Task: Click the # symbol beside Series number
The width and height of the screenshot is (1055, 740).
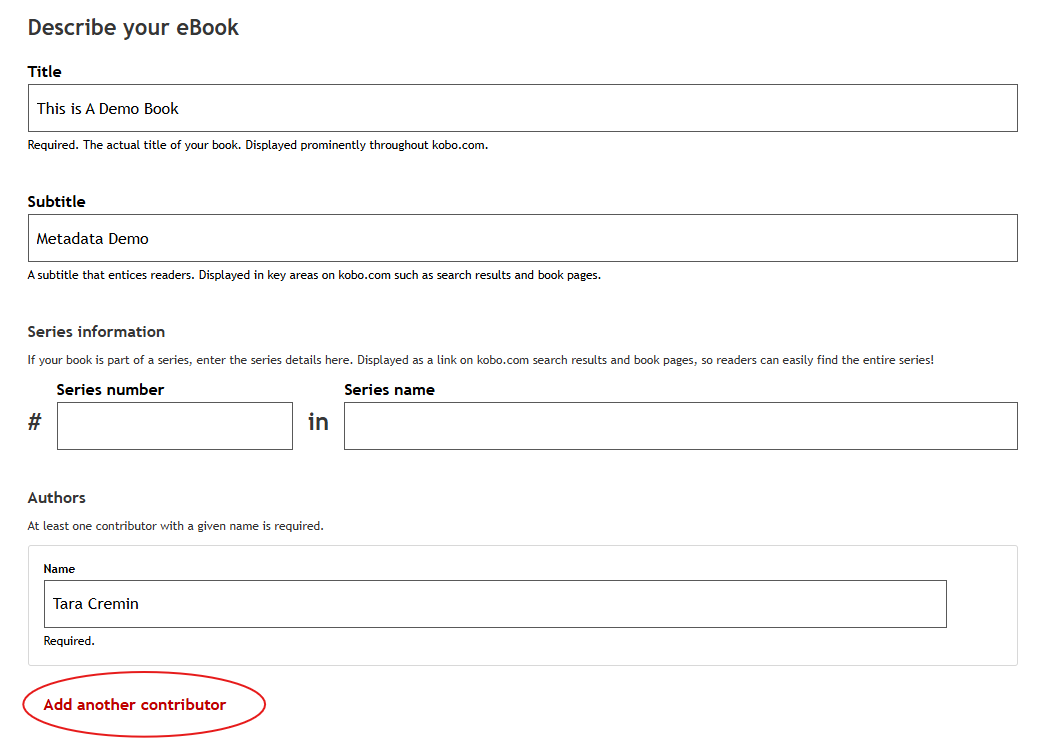Action: [35, 423]
